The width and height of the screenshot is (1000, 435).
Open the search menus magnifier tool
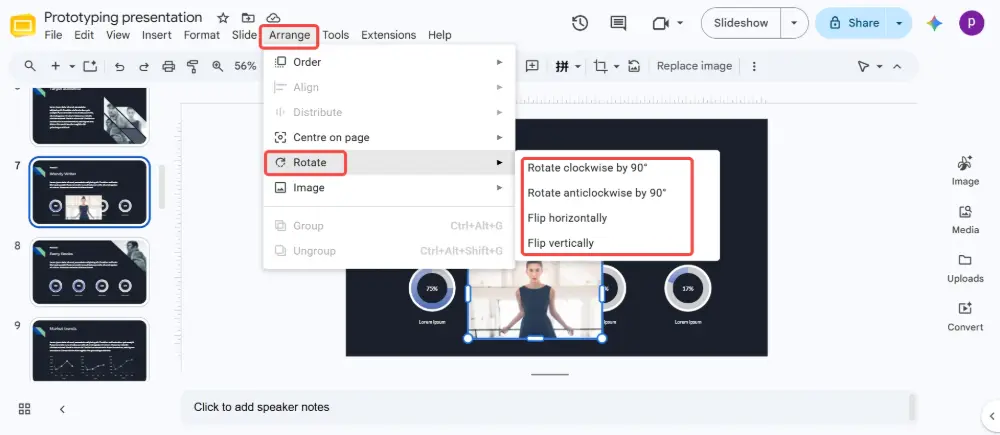[30, 66]
